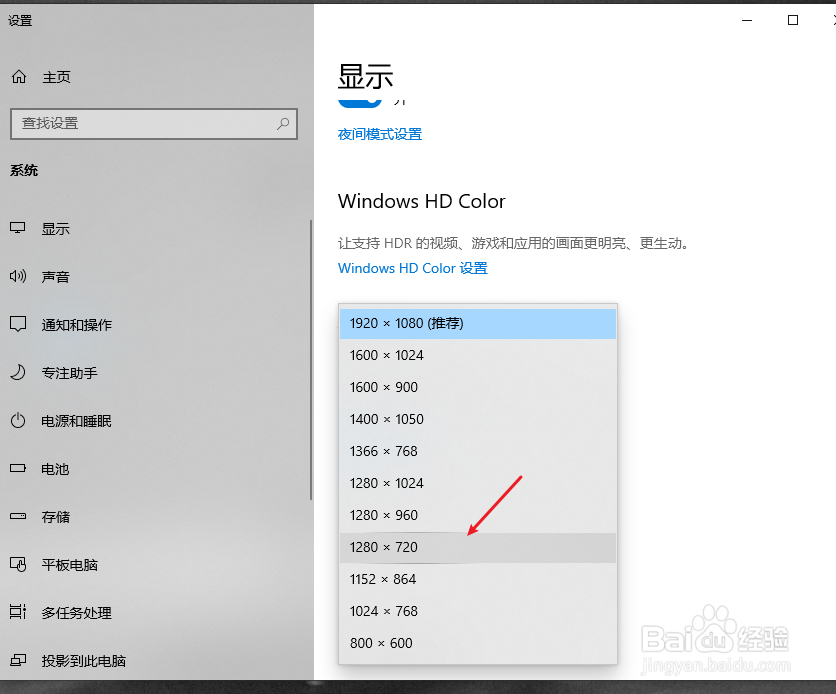This screenshot has width=836, height=694.
Task: Select 1366 × 768 resolution
Action: [x=478, y=451]
